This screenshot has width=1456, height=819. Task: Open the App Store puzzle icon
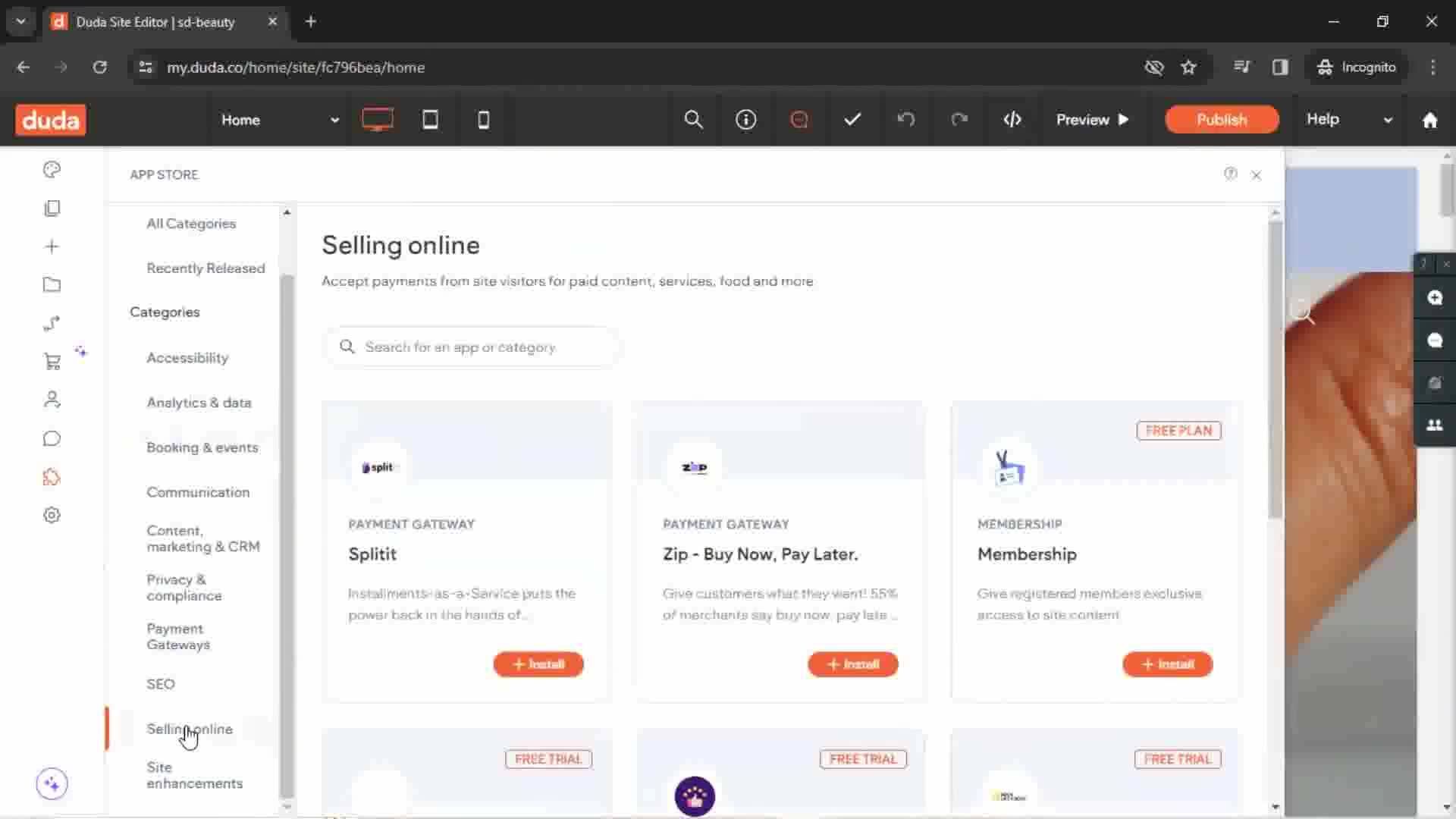[52, 477]
